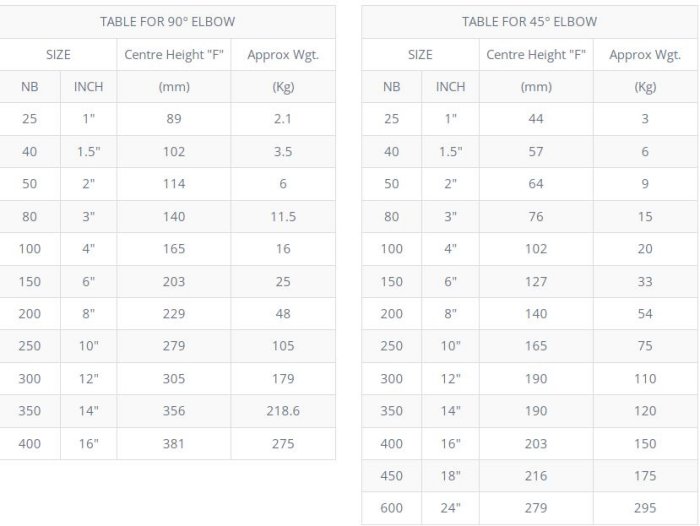Click Approx Wgt. header in the 90° table
The width and height of the screenshot is (700, 526).
pyautogui.click(x=283, y=54)
